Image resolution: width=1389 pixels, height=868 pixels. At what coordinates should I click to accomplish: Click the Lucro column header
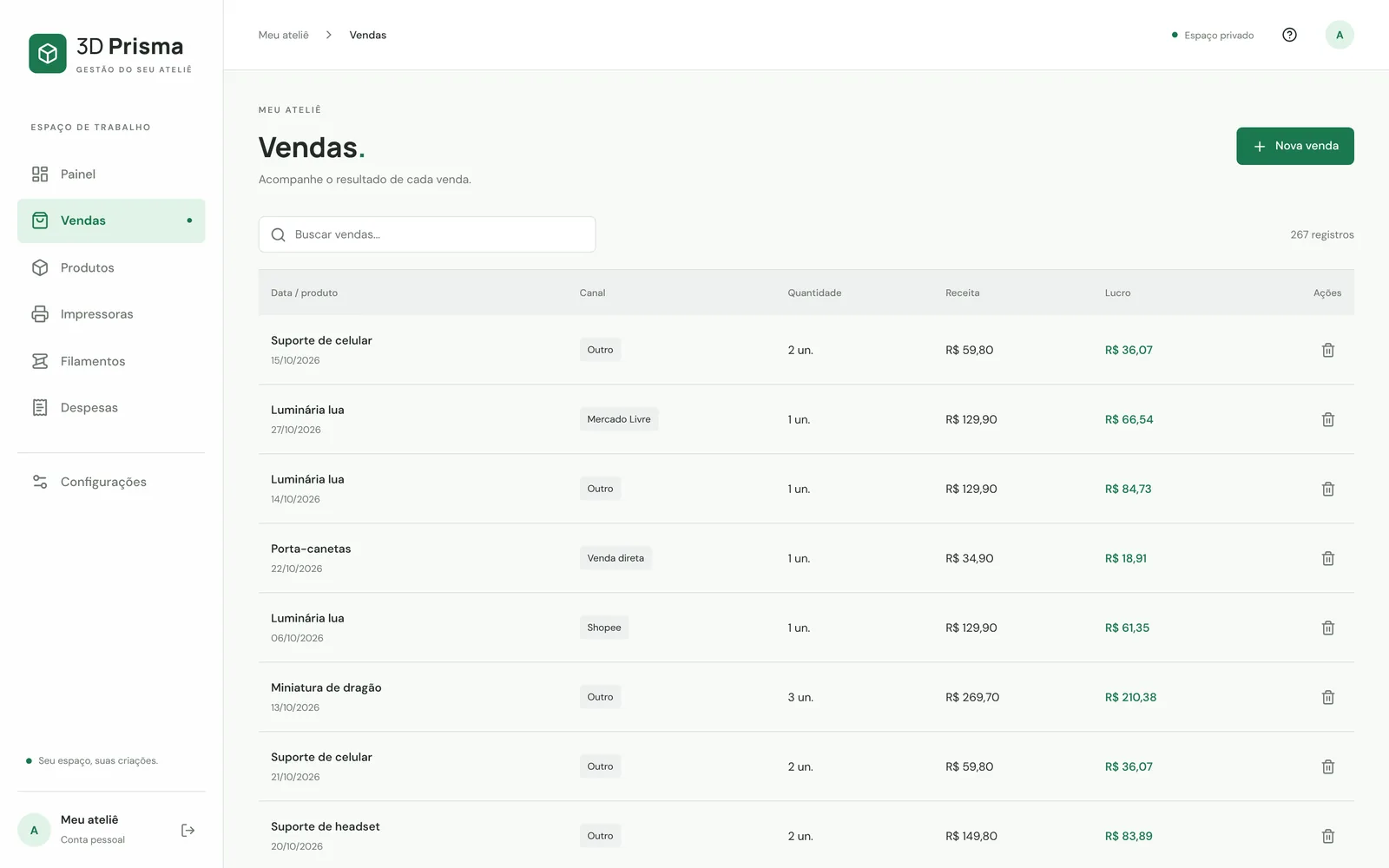pyautogui.click(x=1117, y=293)
